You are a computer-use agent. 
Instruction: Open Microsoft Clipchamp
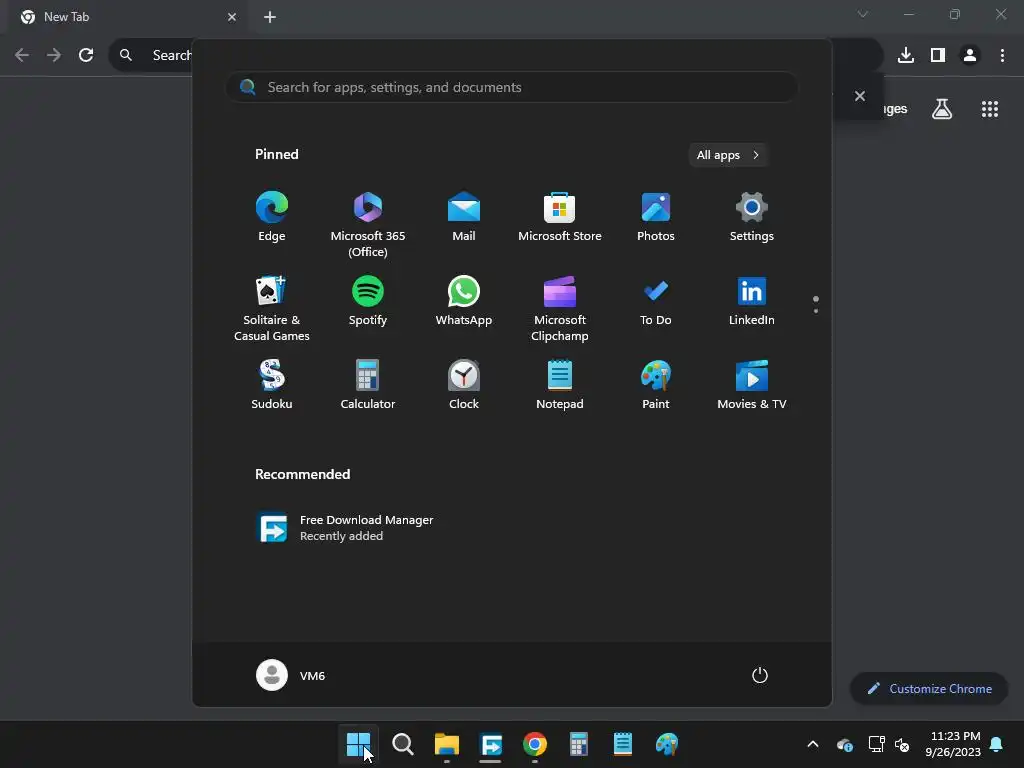coord(560,308)
